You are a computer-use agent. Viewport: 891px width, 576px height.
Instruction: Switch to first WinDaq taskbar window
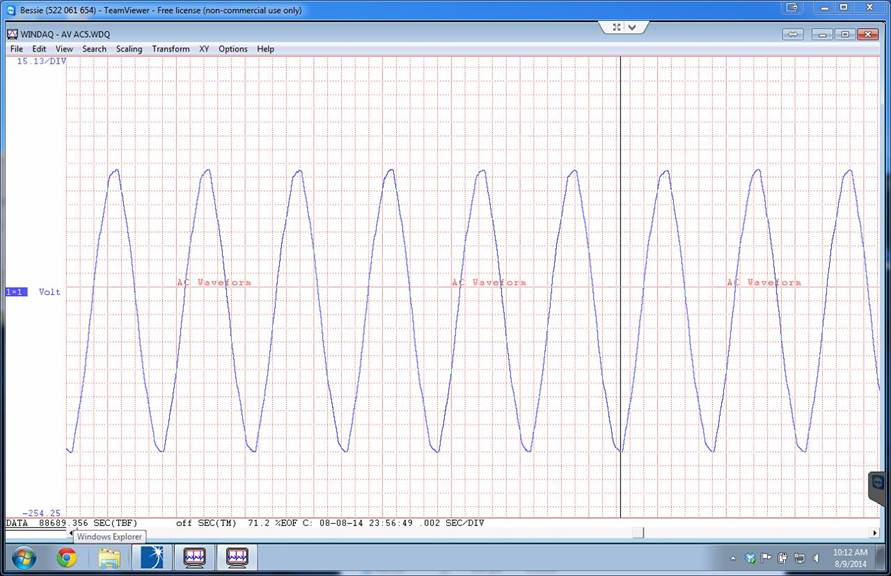click(x=194, y=558)
